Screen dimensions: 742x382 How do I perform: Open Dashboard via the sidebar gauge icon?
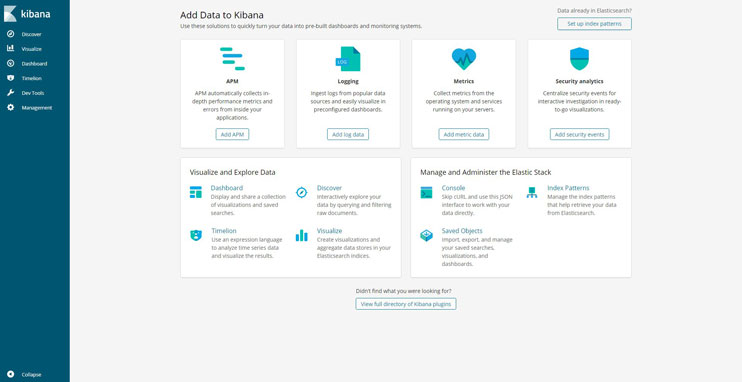[x=10, y=63]
